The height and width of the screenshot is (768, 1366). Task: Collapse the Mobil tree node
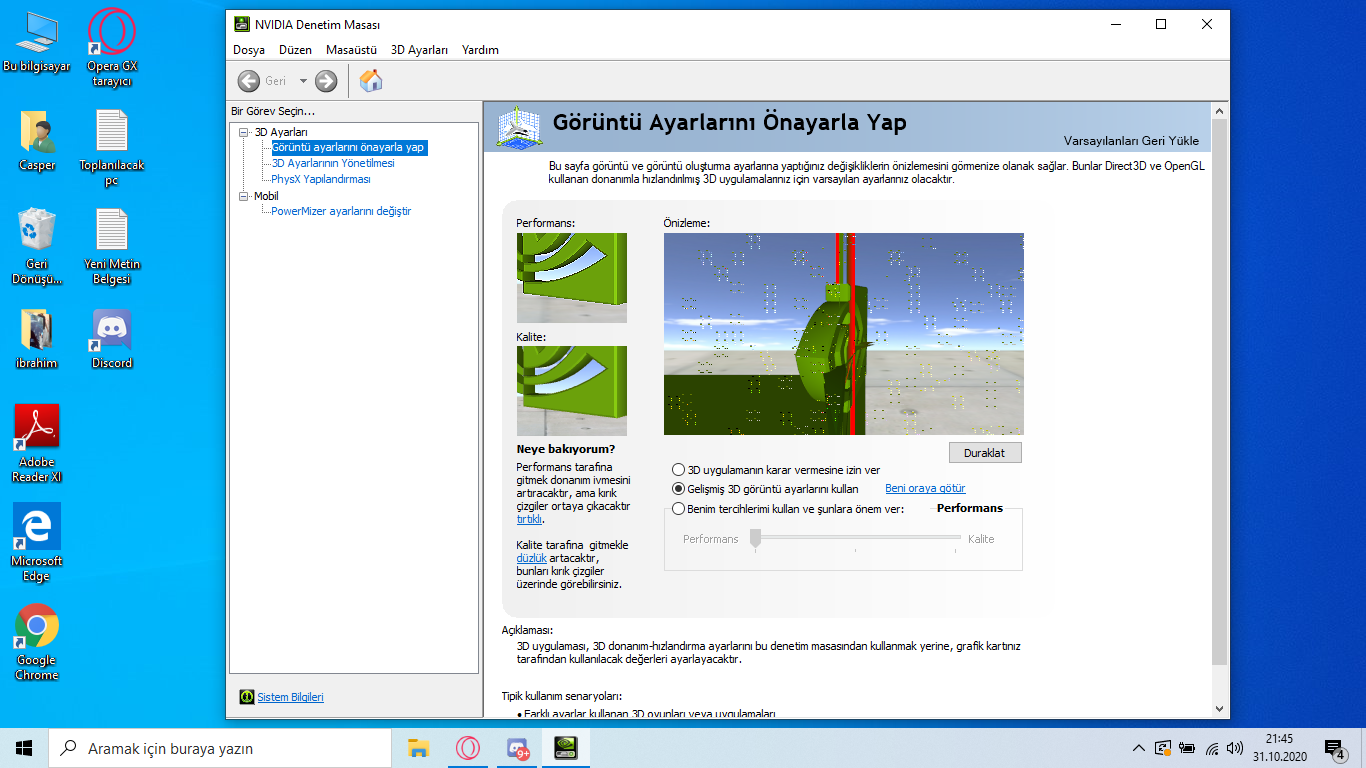[243, 197]
